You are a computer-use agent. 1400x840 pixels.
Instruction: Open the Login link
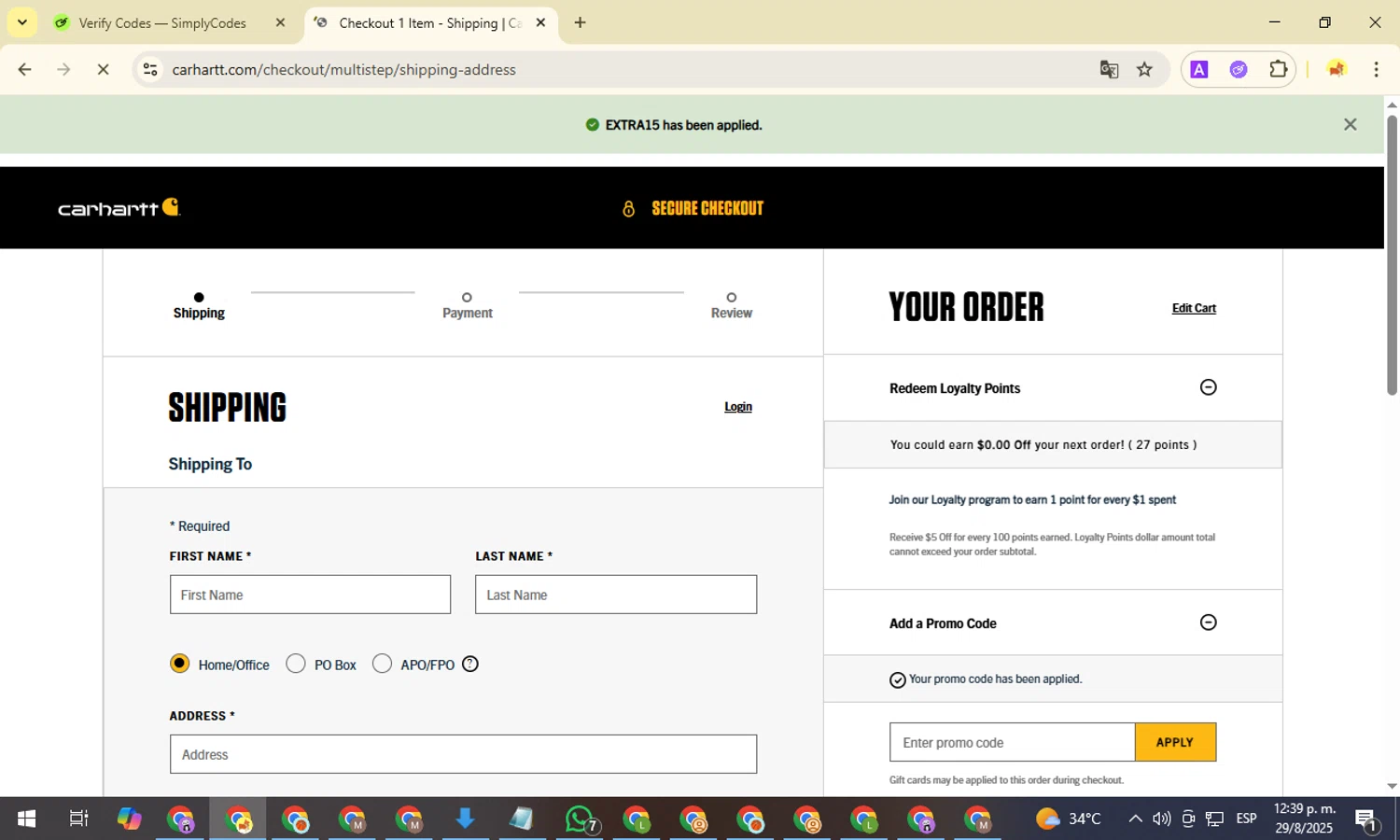[738, 407]
